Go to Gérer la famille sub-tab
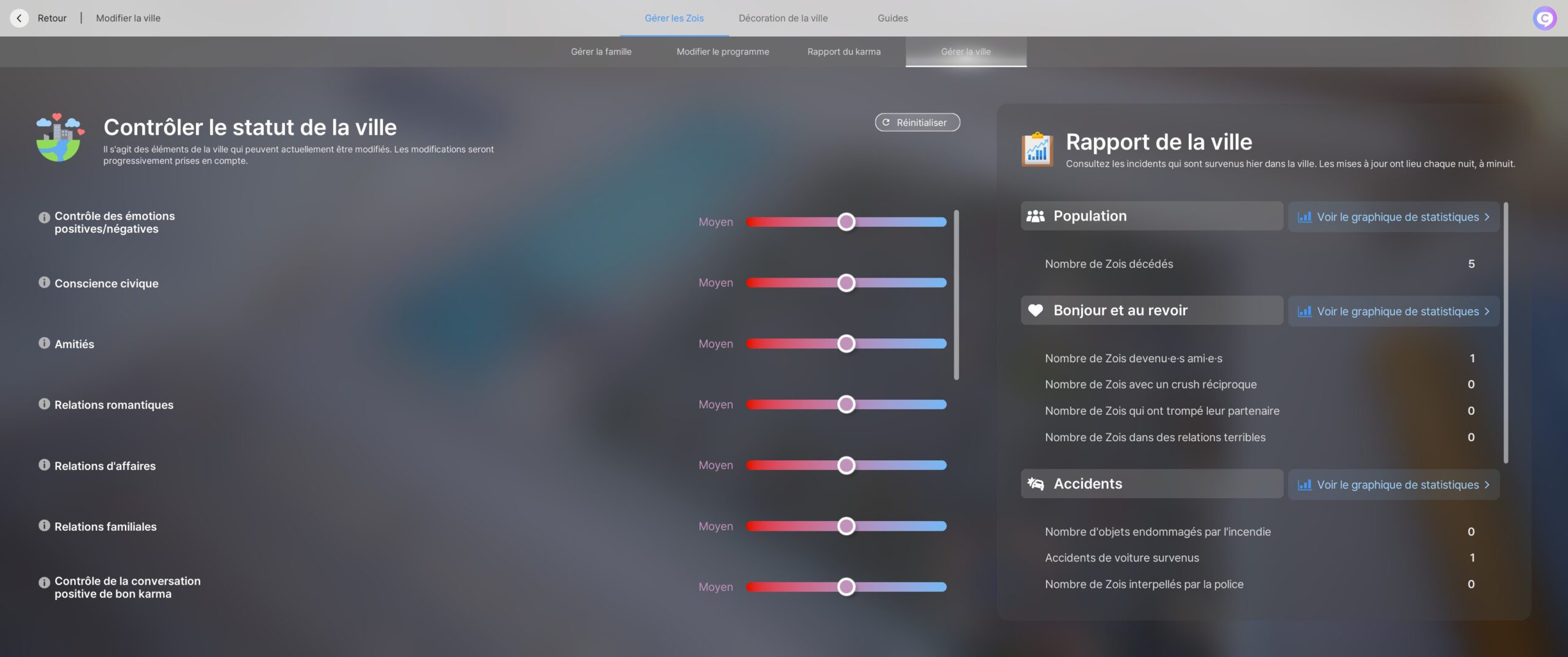This screenshot has height=657, width=1568. tap(600, 52)
